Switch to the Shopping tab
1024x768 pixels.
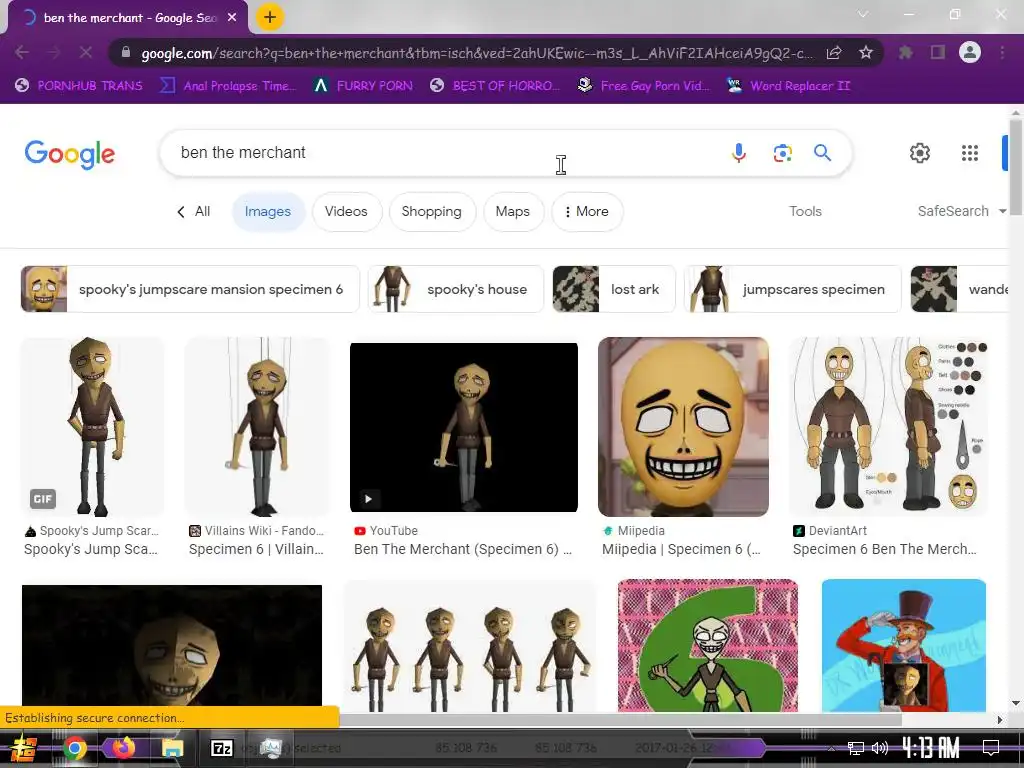coord(432,212)
